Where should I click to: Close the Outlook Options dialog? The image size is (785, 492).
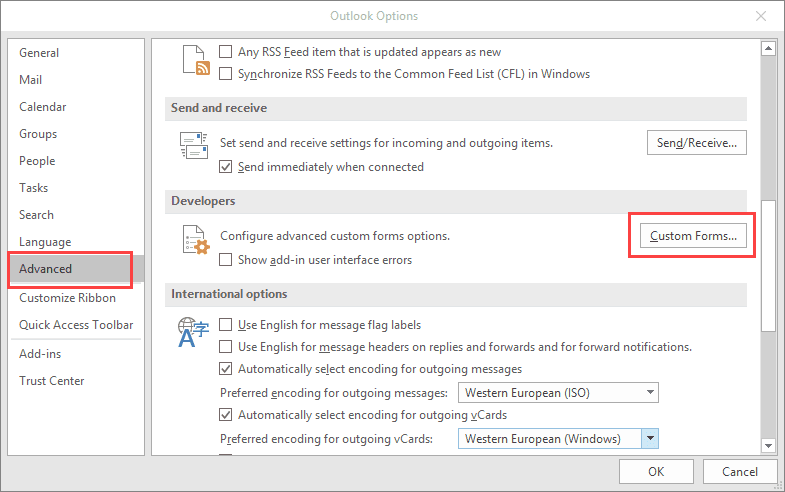pyautogui.click(x=760, y=16)
